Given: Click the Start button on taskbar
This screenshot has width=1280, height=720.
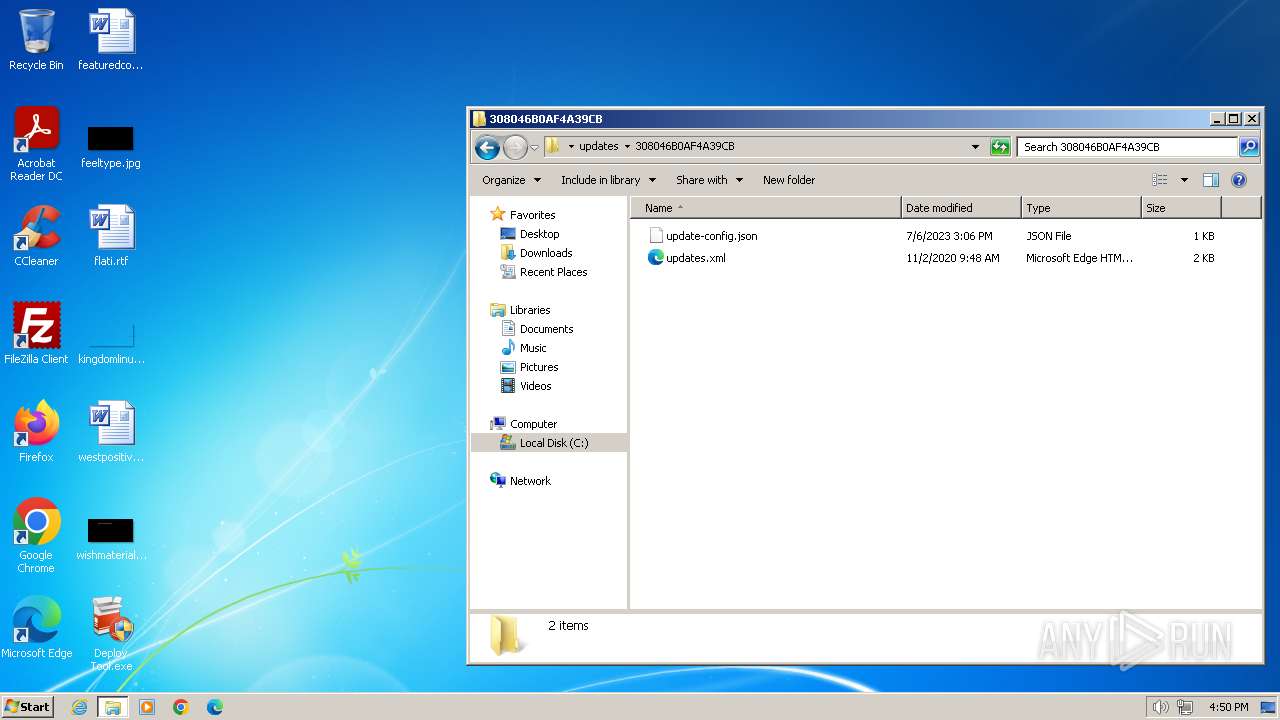Looking at the screenshot, I should point(27,707).
